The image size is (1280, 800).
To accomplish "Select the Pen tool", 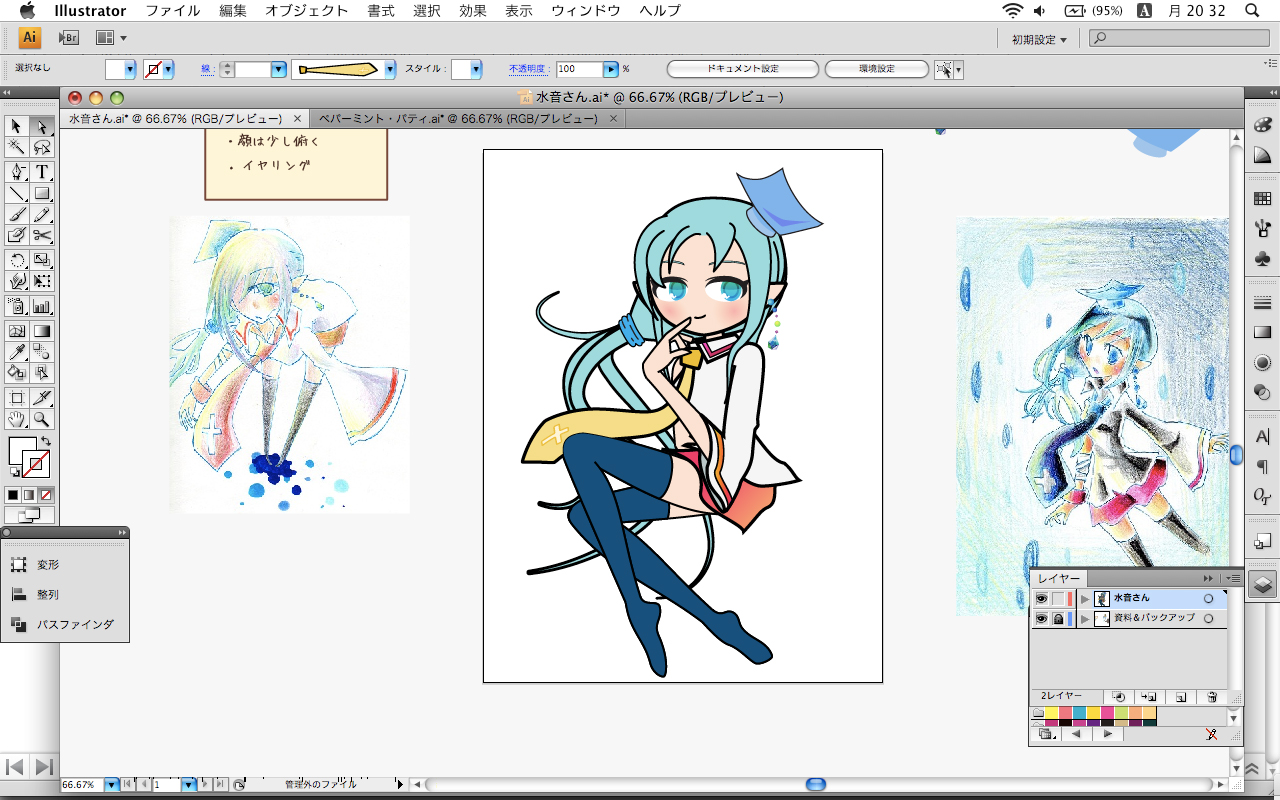I will tap(17, 172).
